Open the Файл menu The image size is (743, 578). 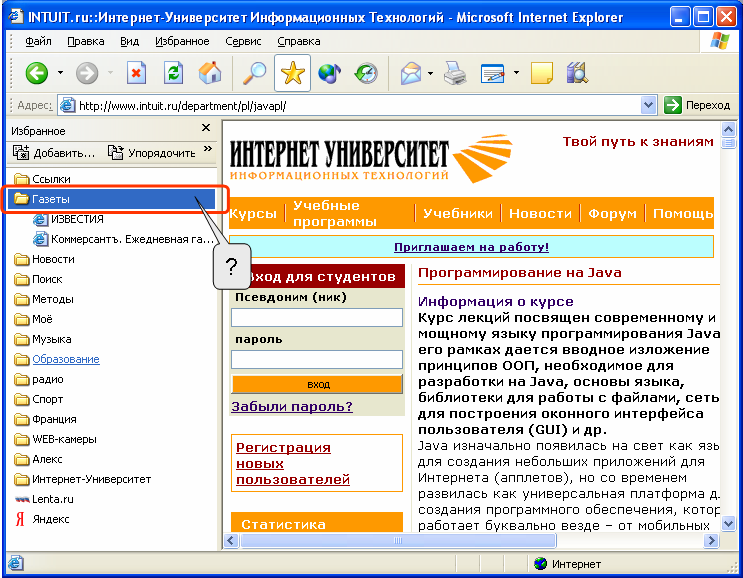tap(38, 41)
